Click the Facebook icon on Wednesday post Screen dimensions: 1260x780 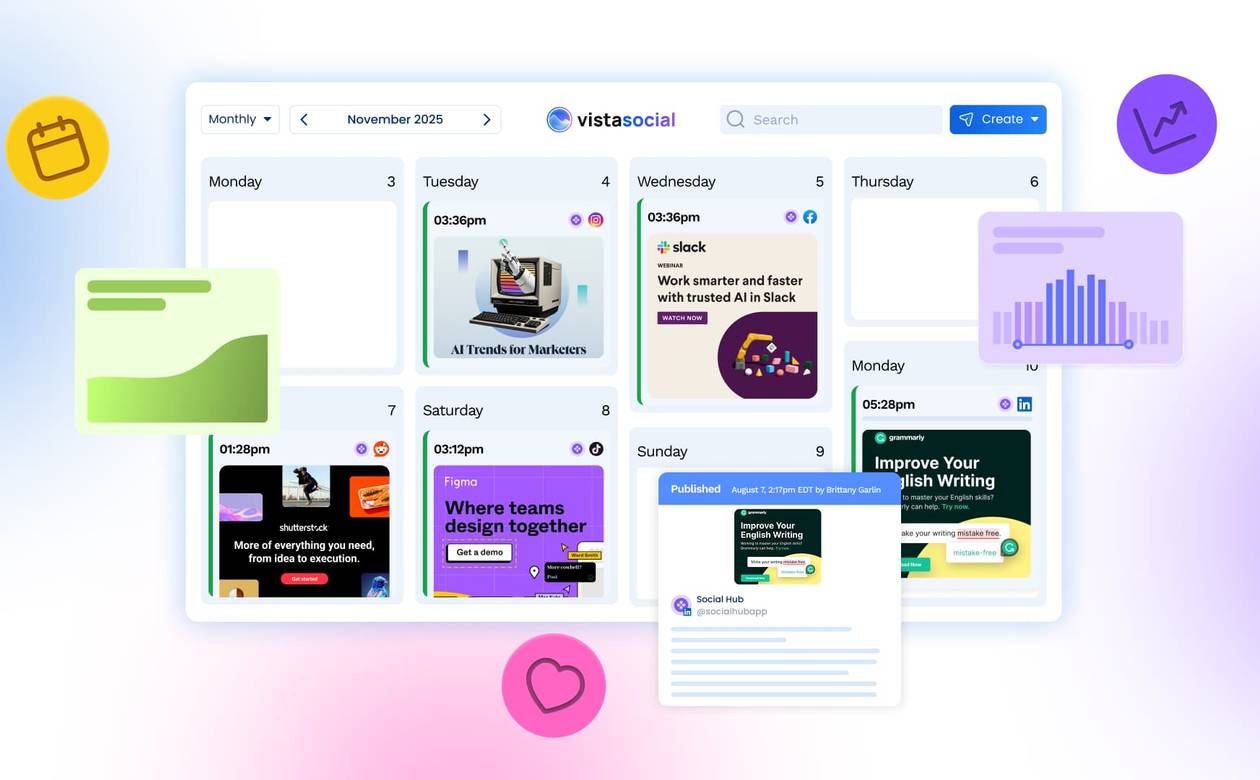(810, 217)
